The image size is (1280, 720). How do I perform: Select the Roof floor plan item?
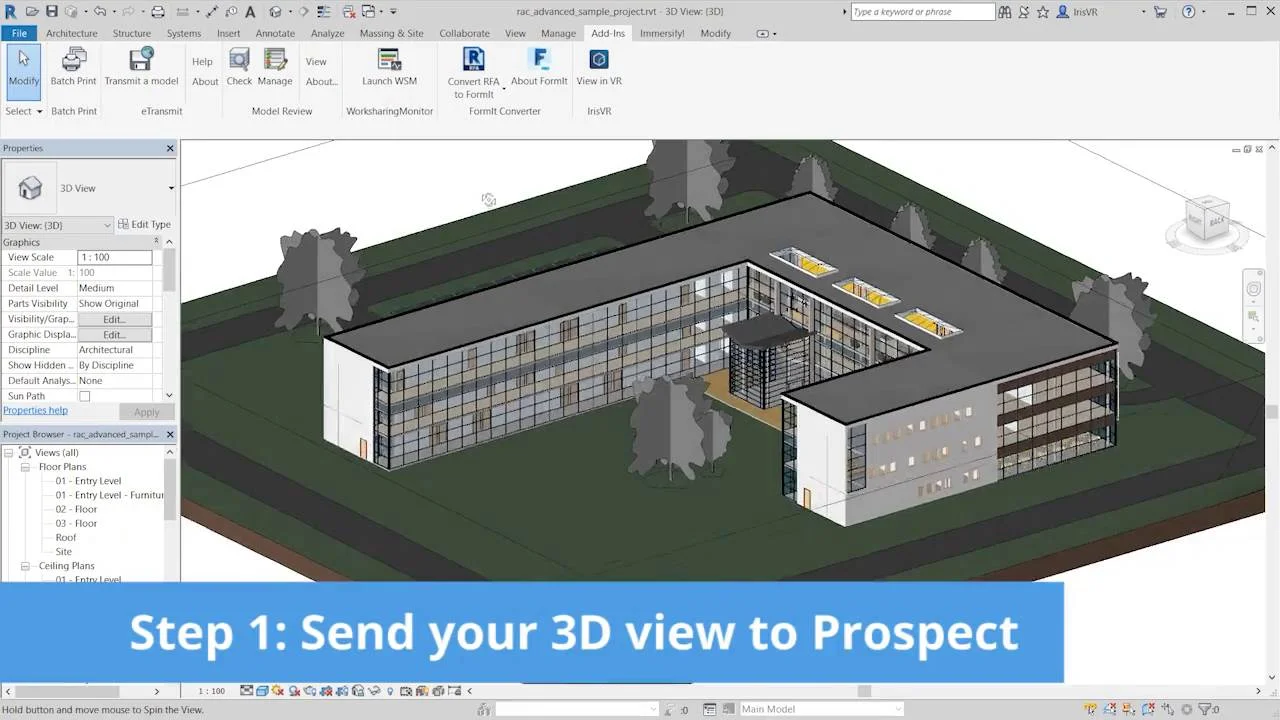pyautogui.click(x=66, y=538)
